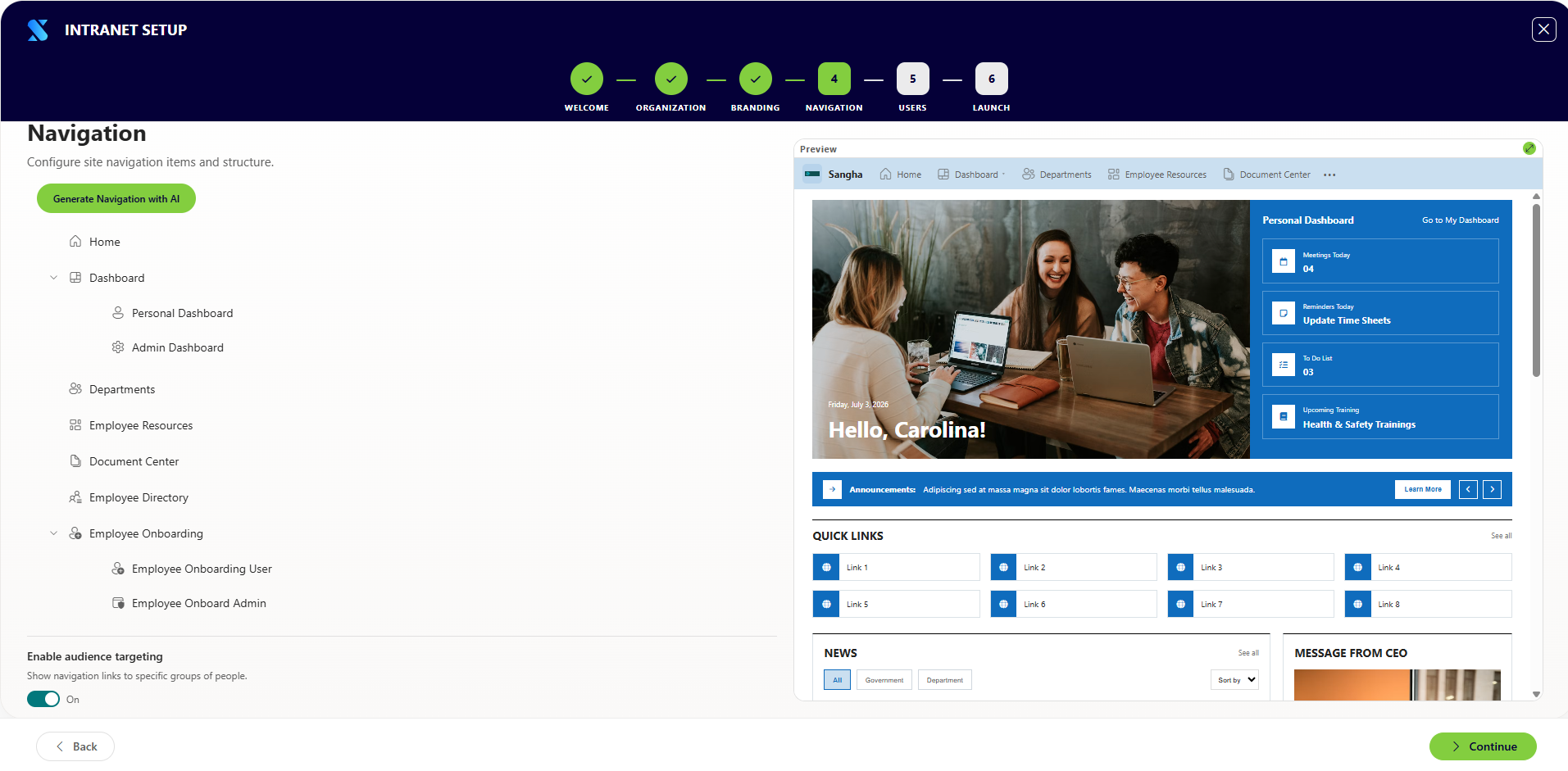Click the Employee Resources icon in tree
The height and width of the screenshot is (771, 1568).
(x=75, y=425)
